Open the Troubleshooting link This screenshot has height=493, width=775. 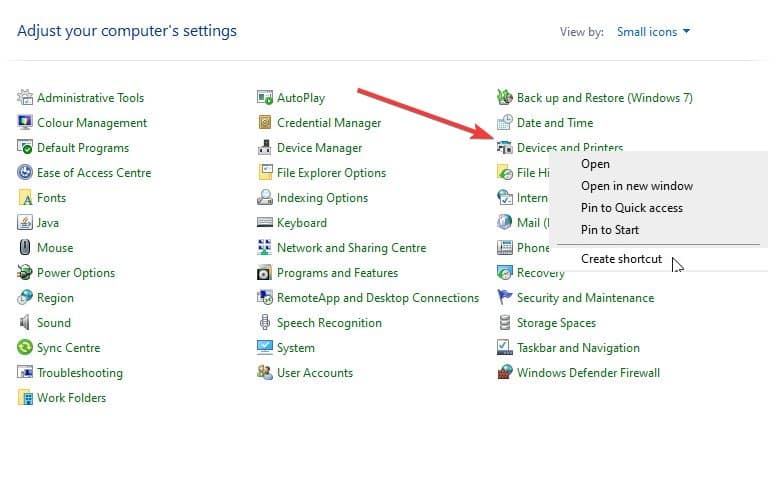pyautogui.click(x=80, y=372)
